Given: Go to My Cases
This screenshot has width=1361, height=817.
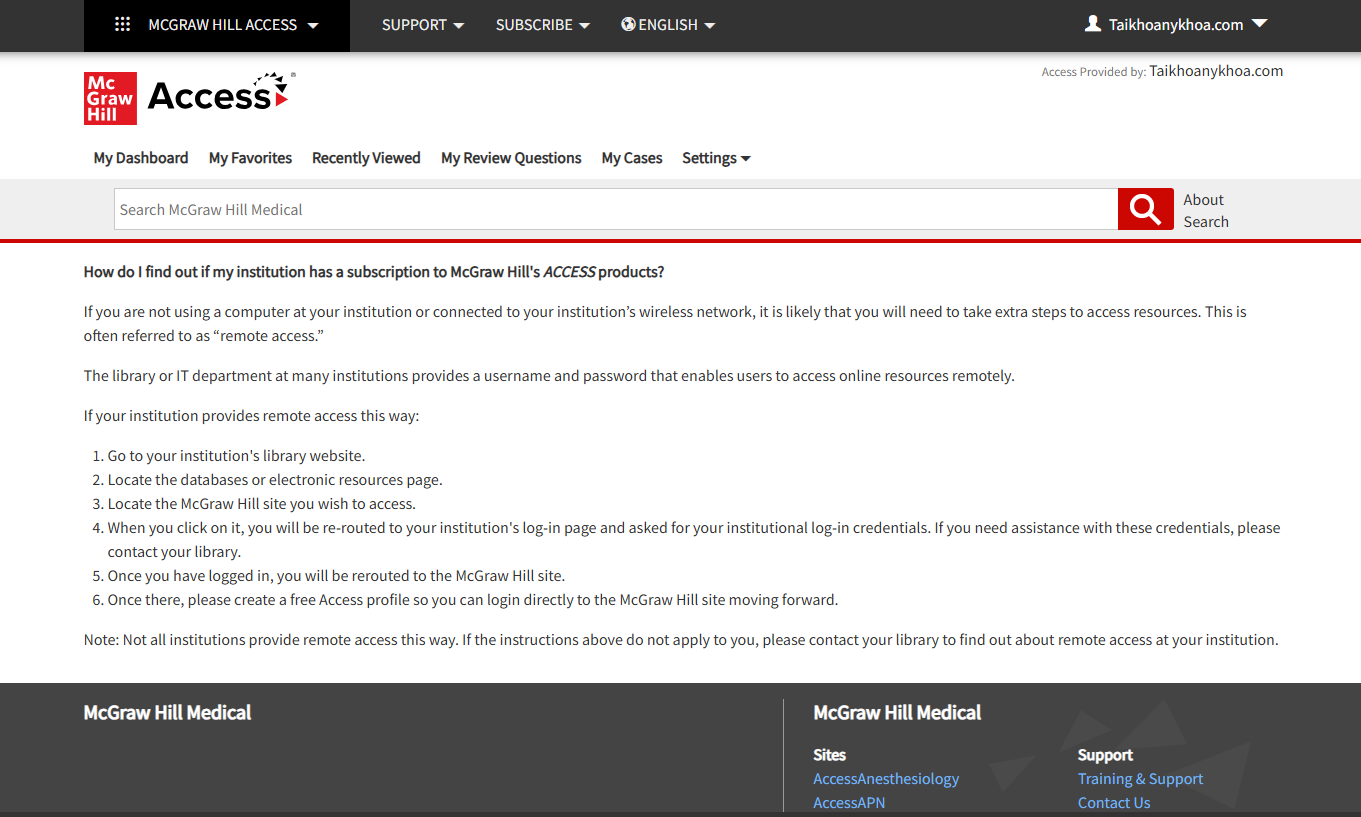Looking at the screenshot, I should pyautogui.click(x=632, y=158).
